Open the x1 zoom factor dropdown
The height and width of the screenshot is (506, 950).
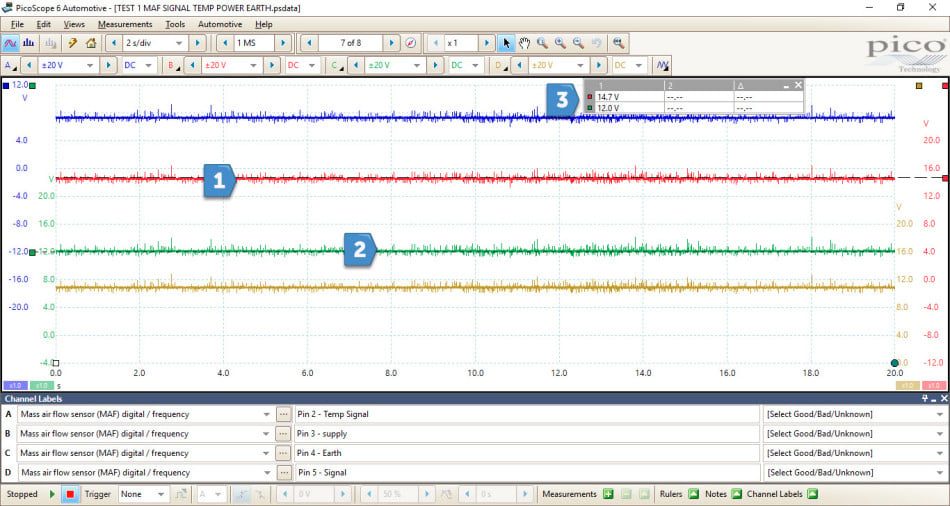click(461, 43)
